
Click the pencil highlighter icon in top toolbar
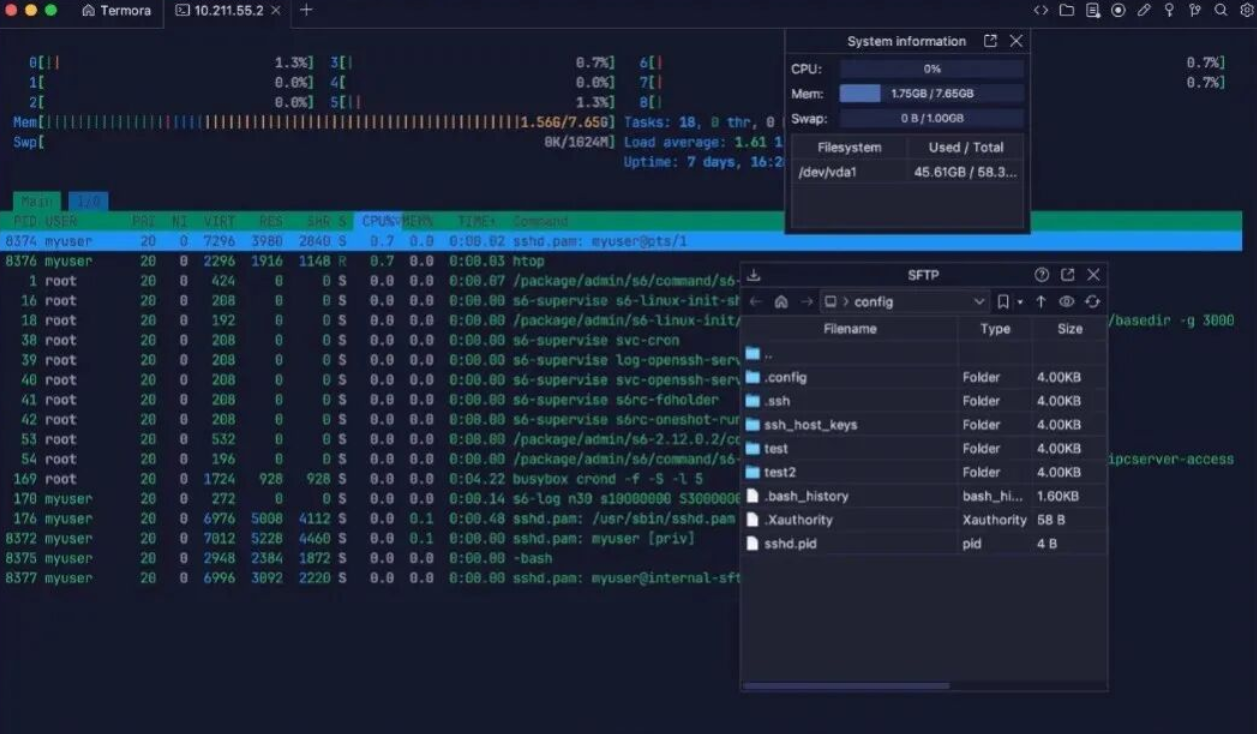(1144, 10)
